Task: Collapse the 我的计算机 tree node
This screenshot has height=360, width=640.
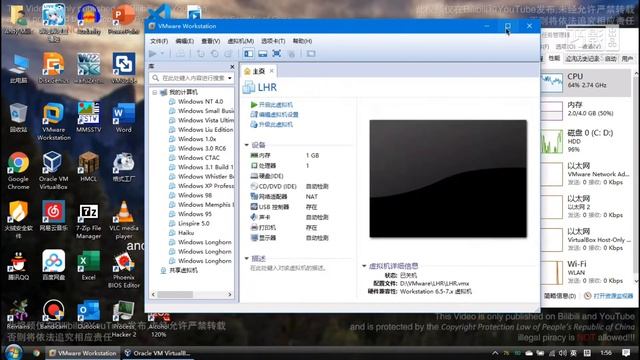Action: [155, 93]
